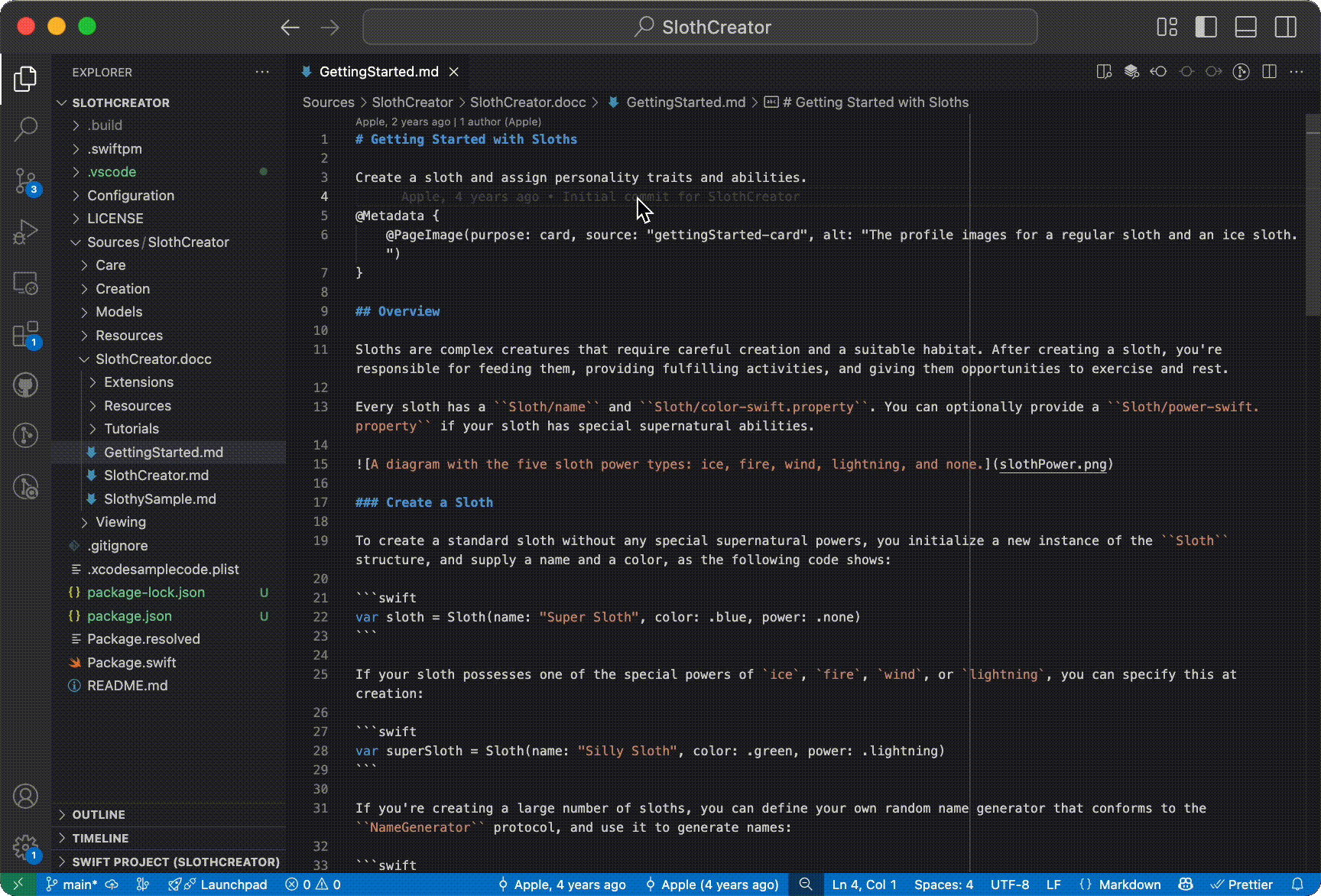Toggle the panel visibility in the title bar
The height and width of the screenshot is (896, 1321).
1245,26
